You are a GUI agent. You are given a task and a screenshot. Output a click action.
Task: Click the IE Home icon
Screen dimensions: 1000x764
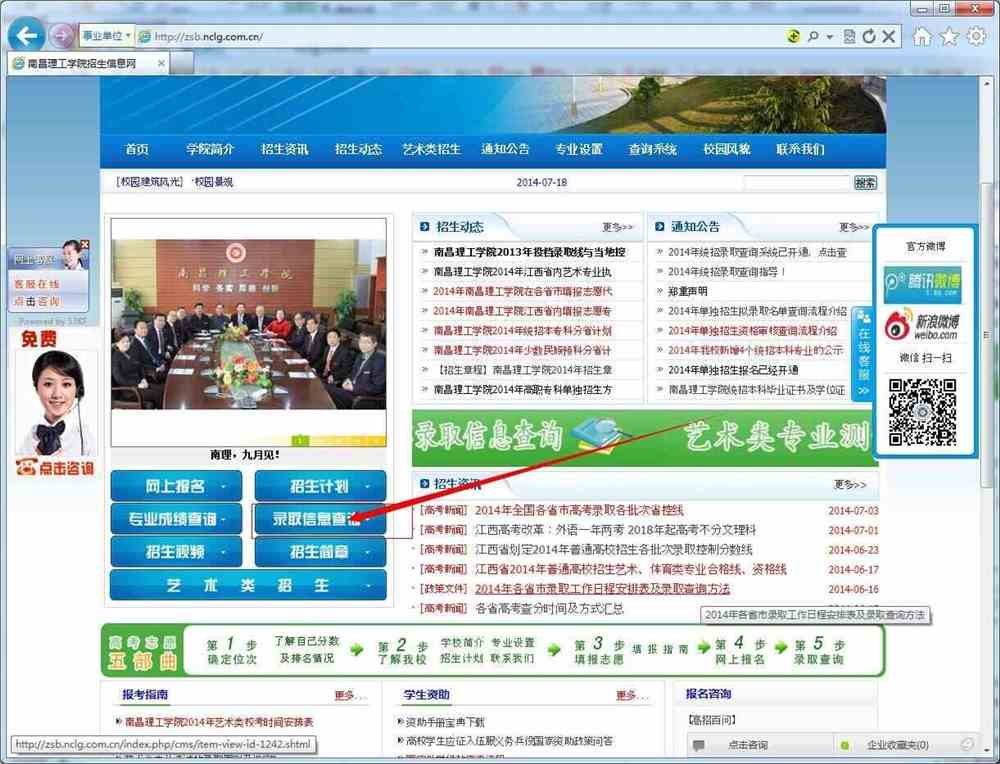922,37
